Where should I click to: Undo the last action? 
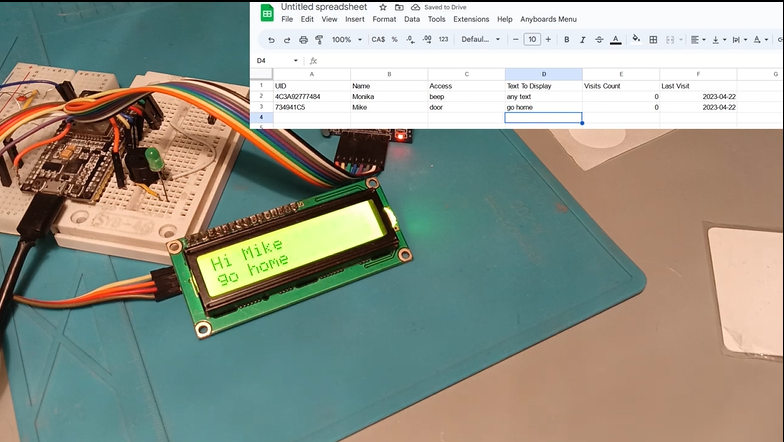[x=271, y=40]
